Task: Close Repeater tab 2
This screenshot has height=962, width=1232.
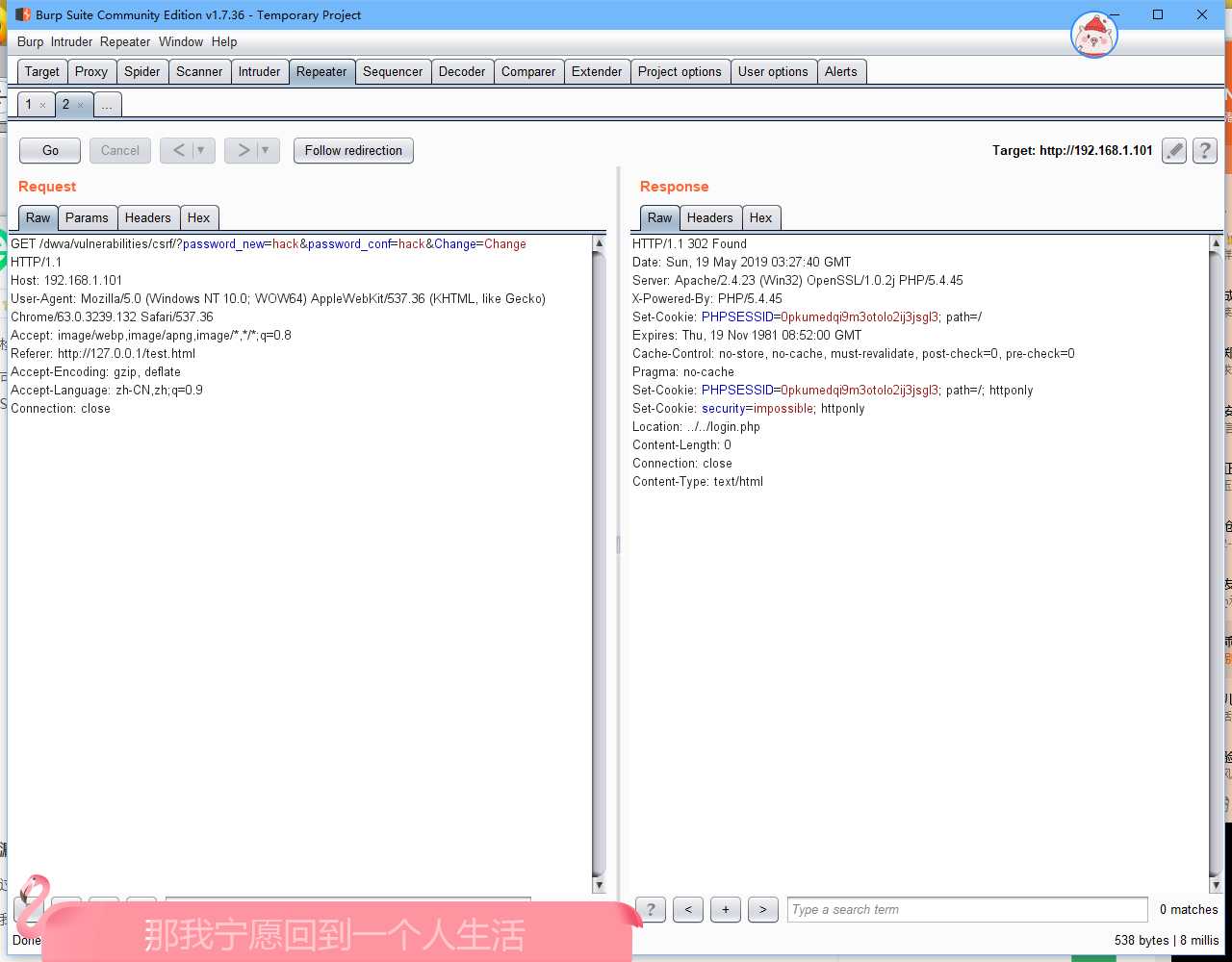Action: [80, 105]
